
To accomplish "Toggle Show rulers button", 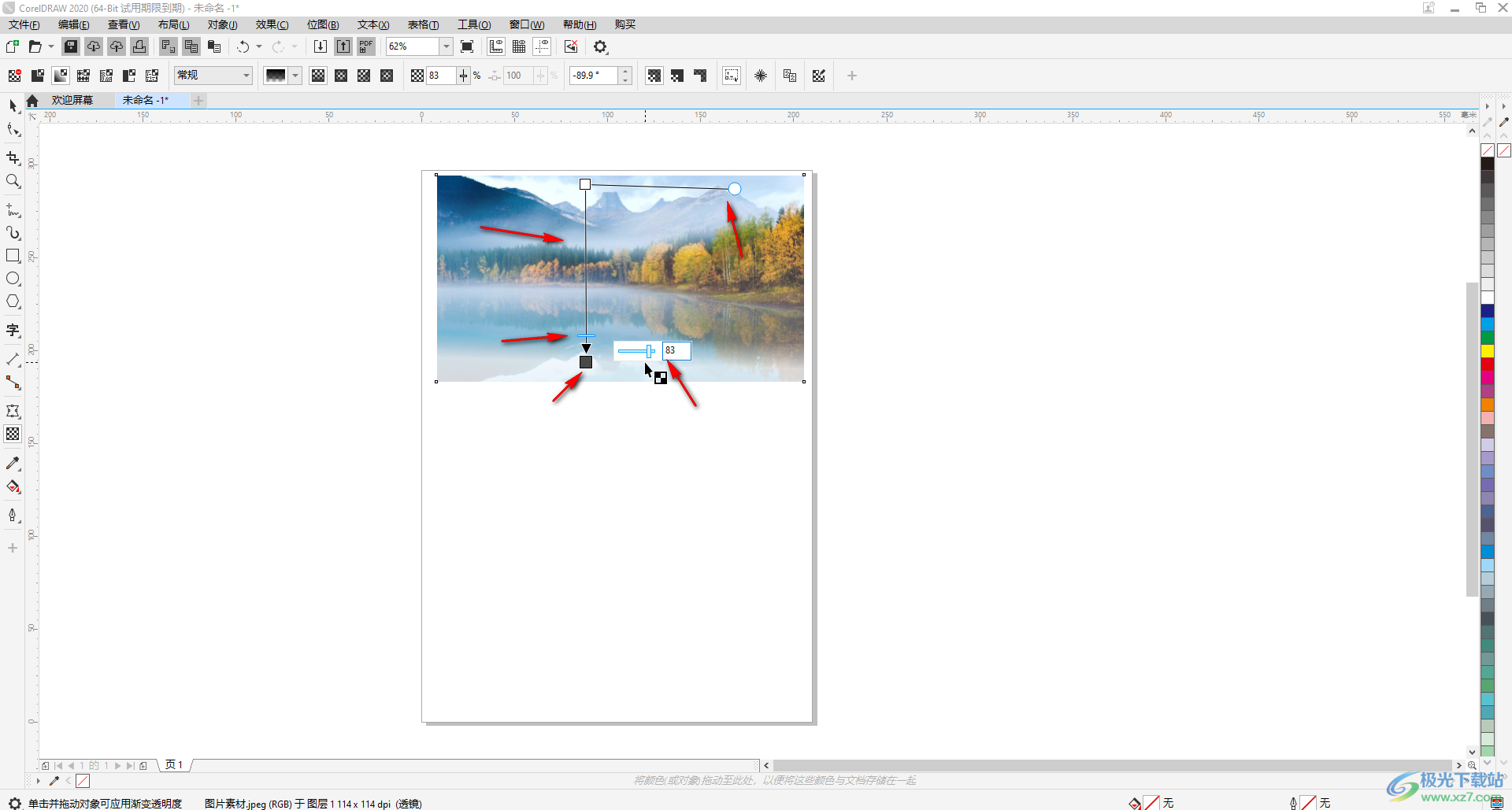I will pos(496,46).
